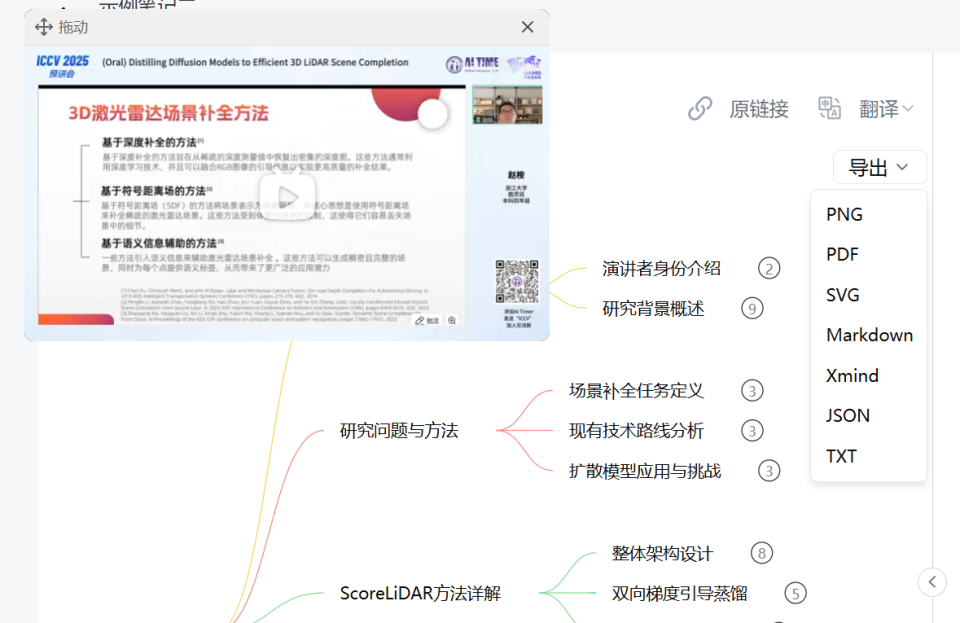Choose PDF from the export options
960x623 pixels.
point(842,254)
